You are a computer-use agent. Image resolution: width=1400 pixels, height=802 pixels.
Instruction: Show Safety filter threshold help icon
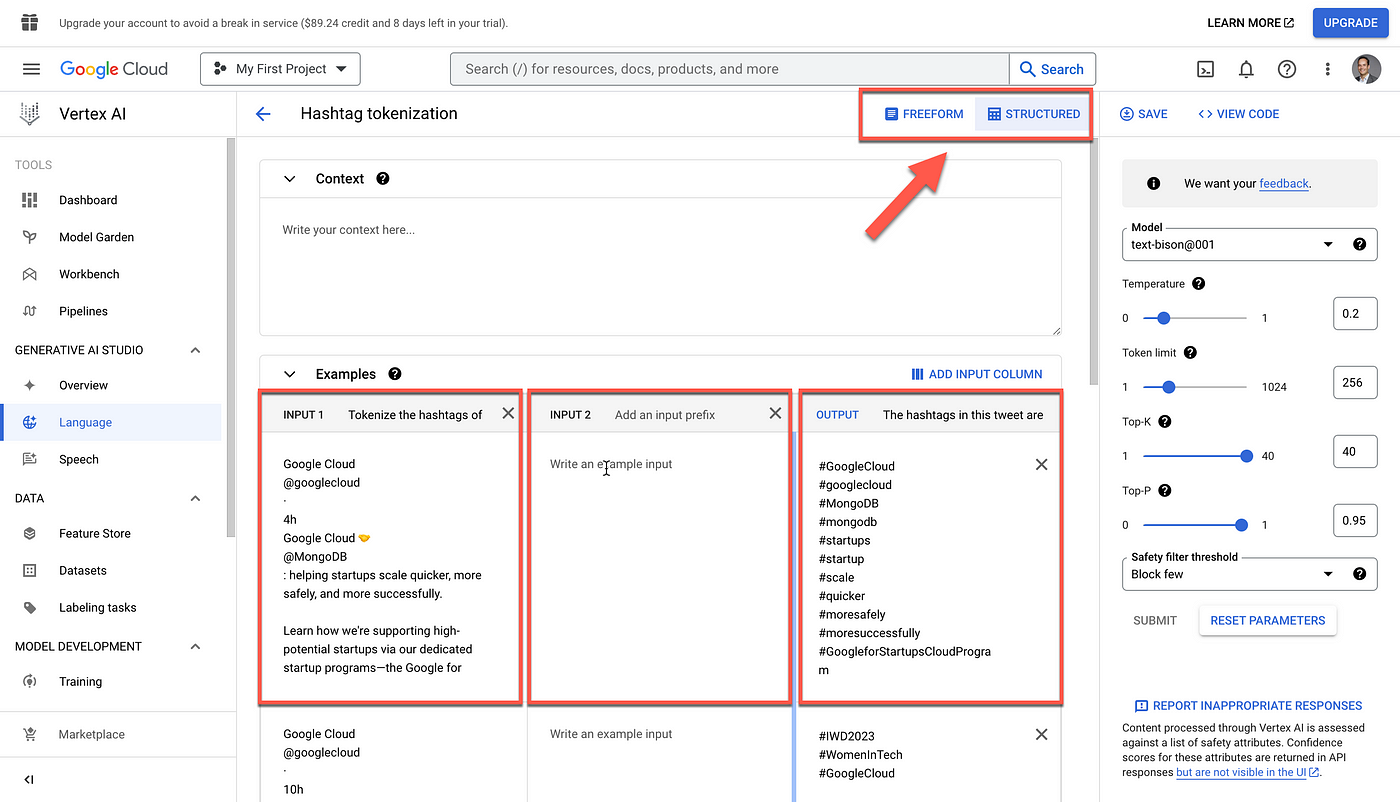1359,574
